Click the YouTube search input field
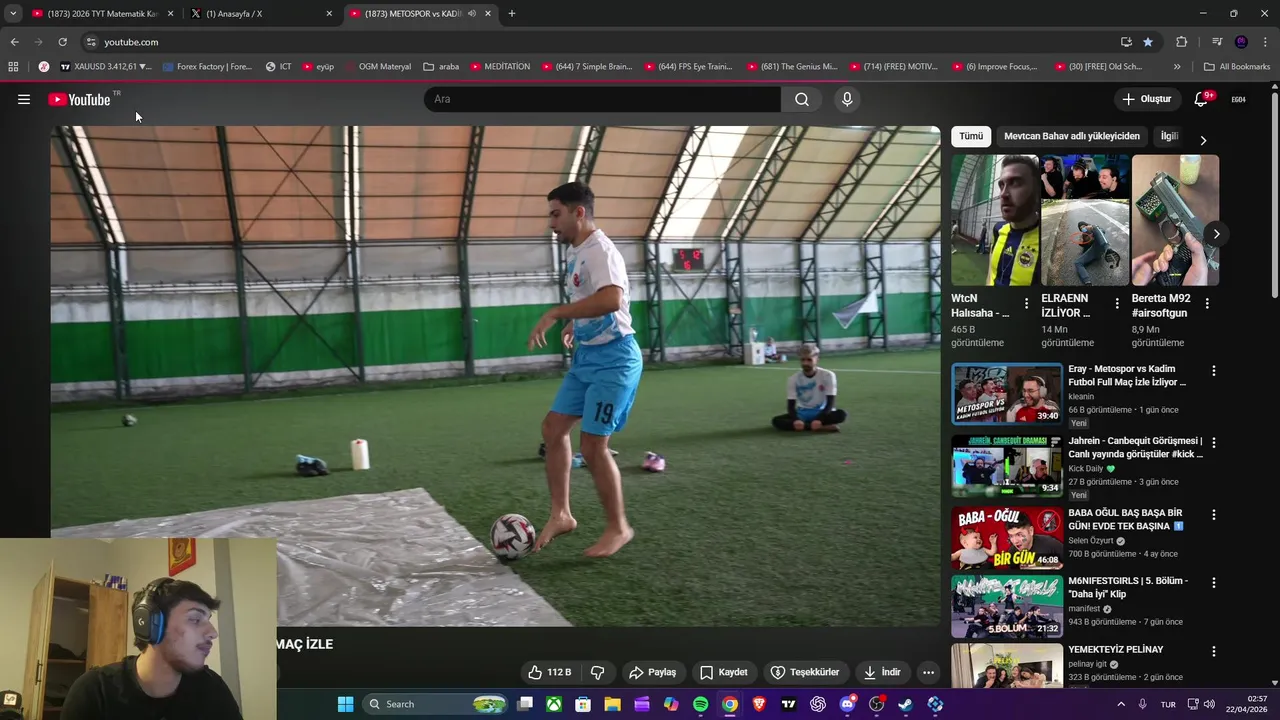 click(602, 99)
